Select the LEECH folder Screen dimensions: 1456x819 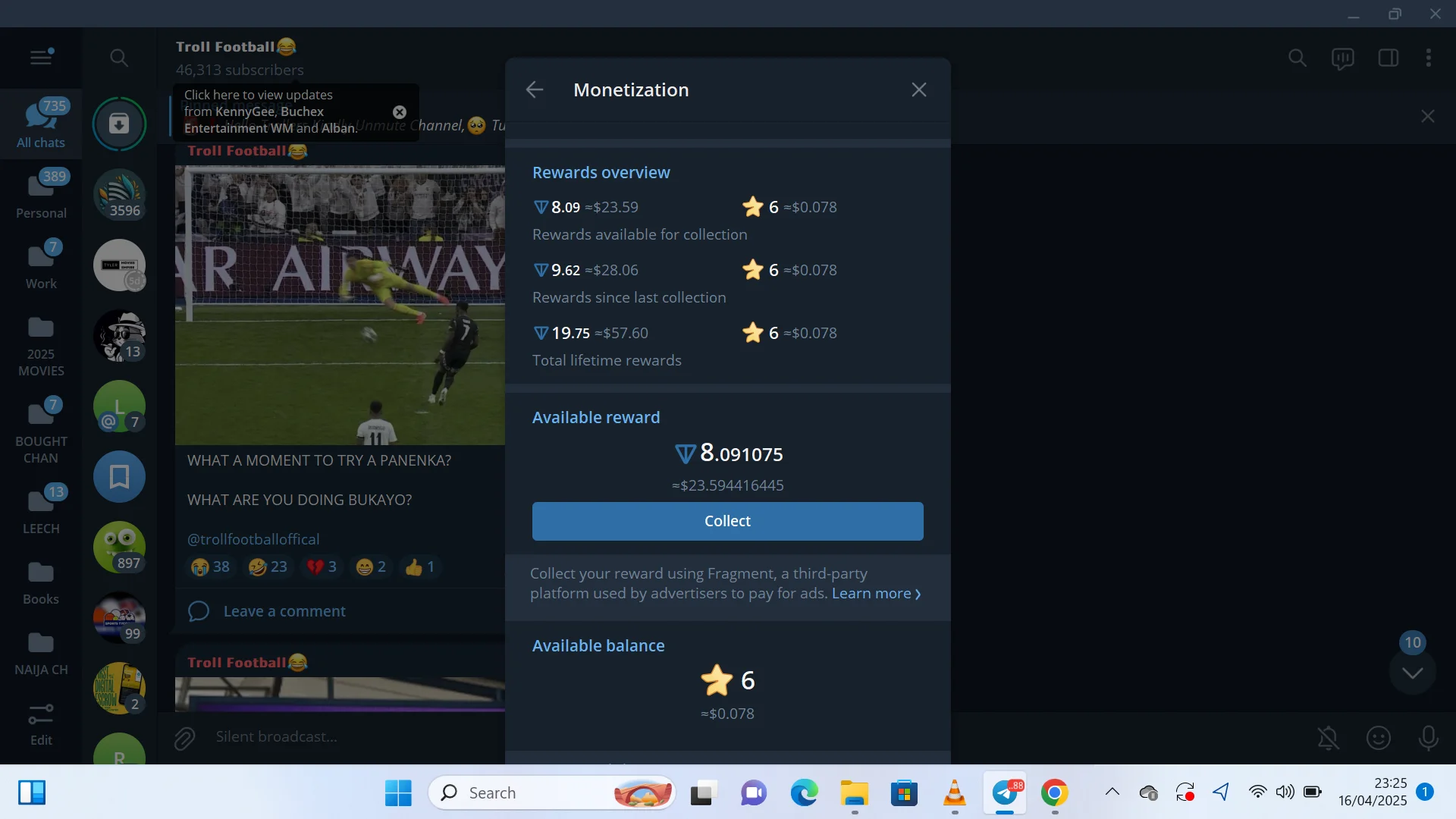41,510
